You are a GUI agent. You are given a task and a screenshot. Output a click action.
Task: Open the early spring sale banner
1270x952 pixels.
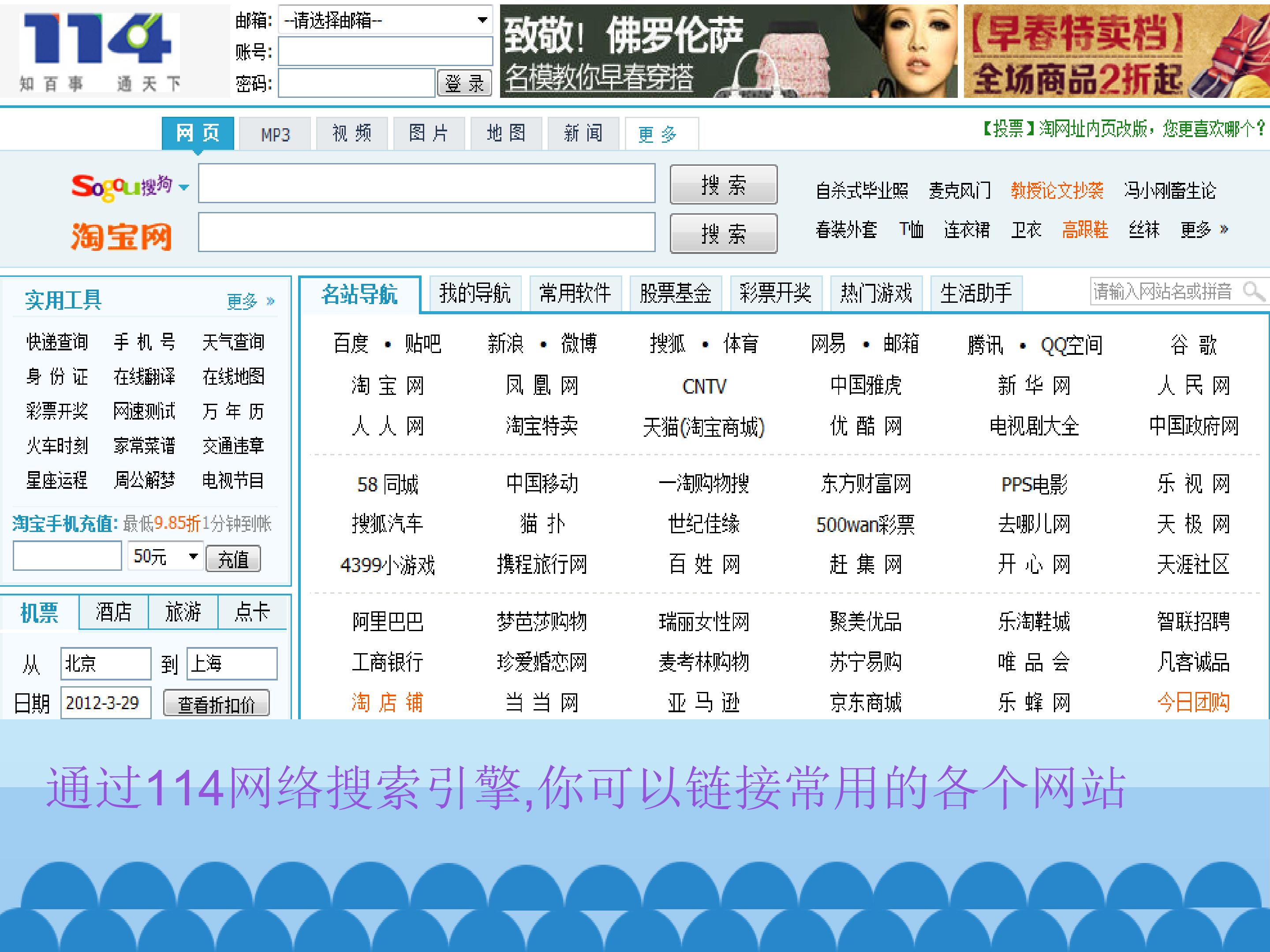[1117, 51]
